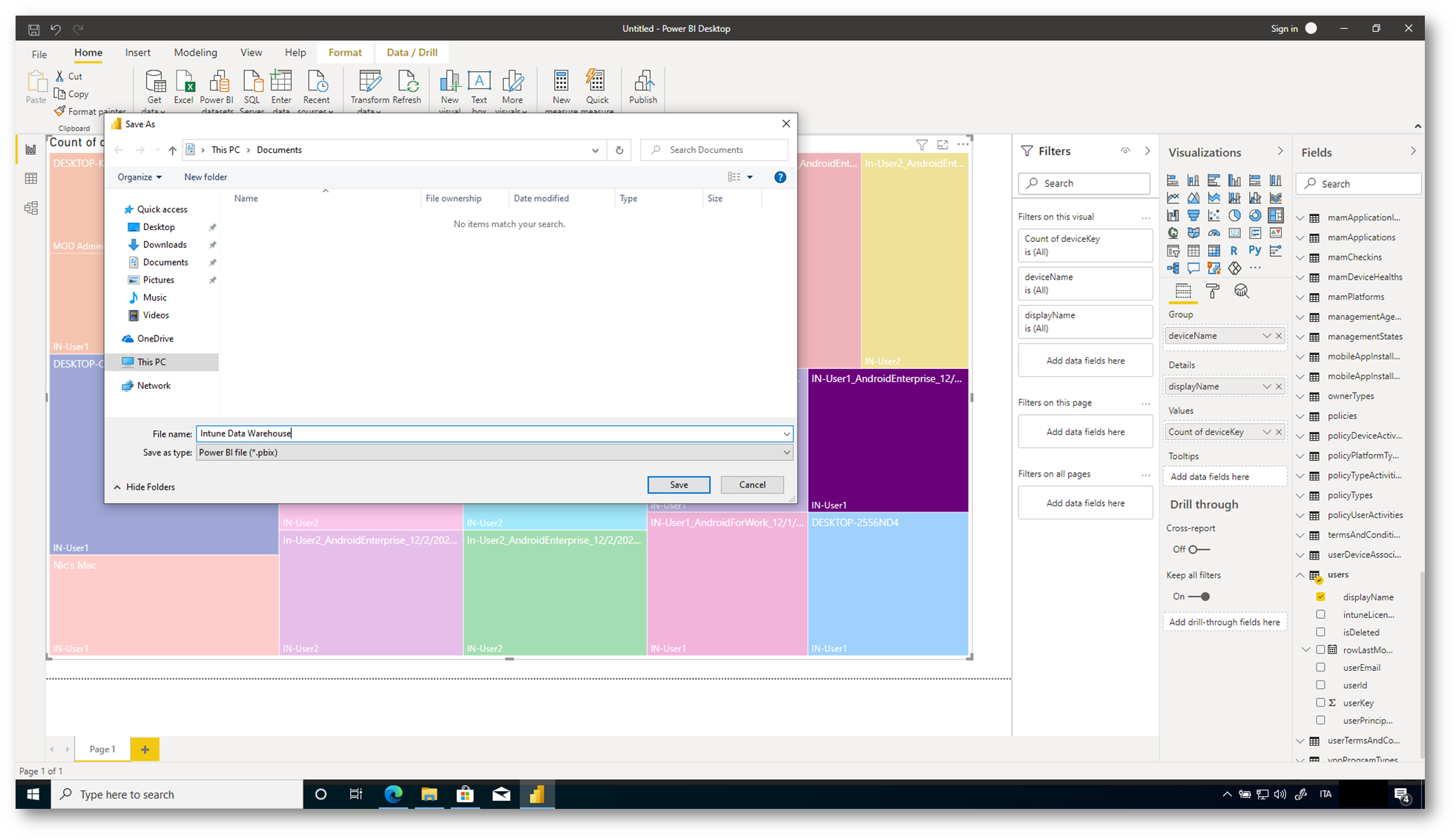Open the View ribbon tab
Image resolution: width=1456 pixels, height=840 pixels.
(x=251, y=53)
